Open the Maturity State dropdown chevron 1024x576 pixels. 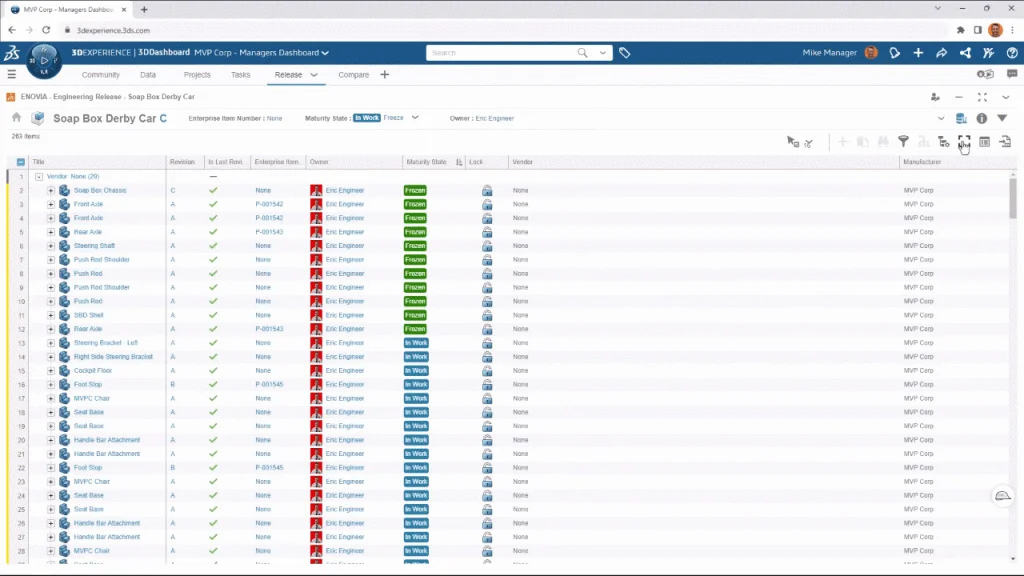pos(415,118)
